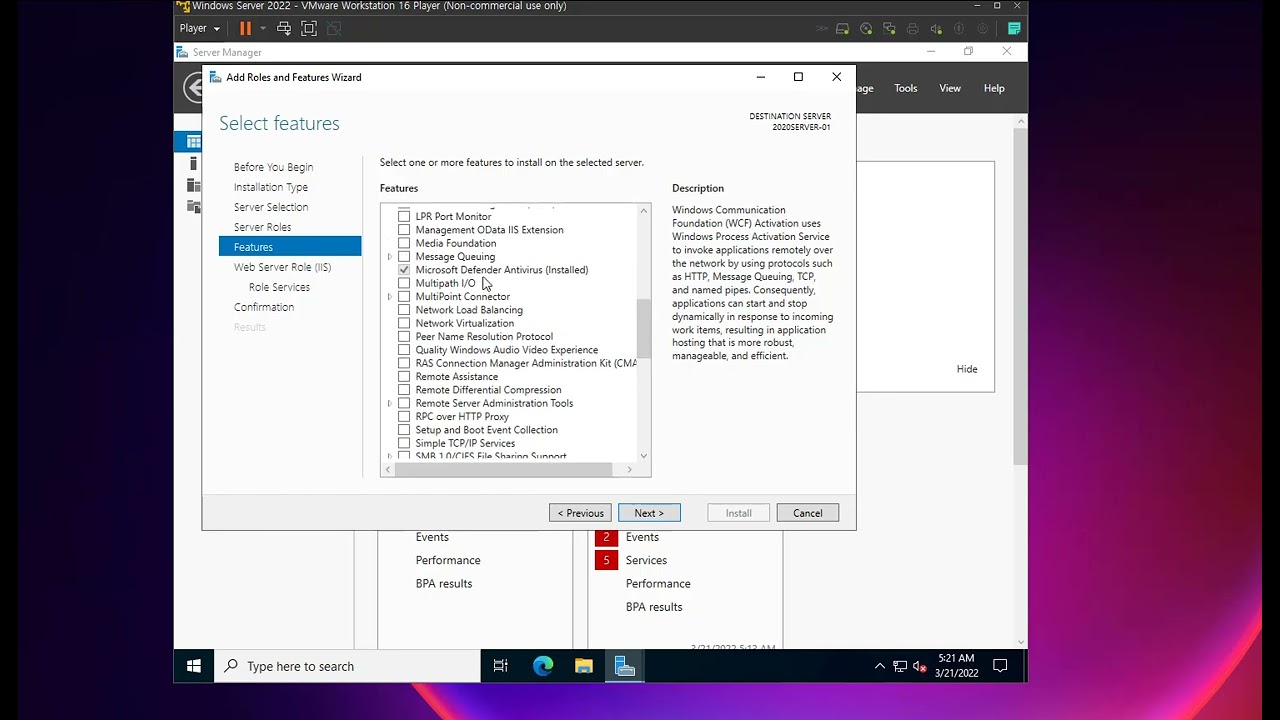Screen dimensions: 1280x720
Task: Open the Web Server Role (IIS) step
Action: pos(282,267)
